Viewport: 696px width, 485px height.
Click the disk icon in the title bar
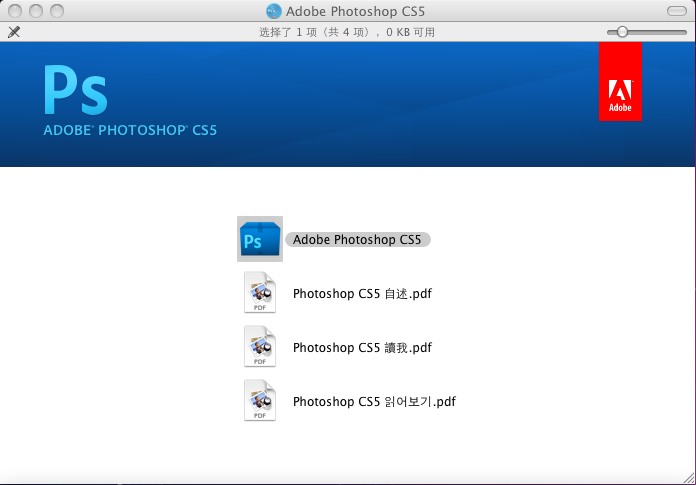pyautogui.click(x=273, y=11)
